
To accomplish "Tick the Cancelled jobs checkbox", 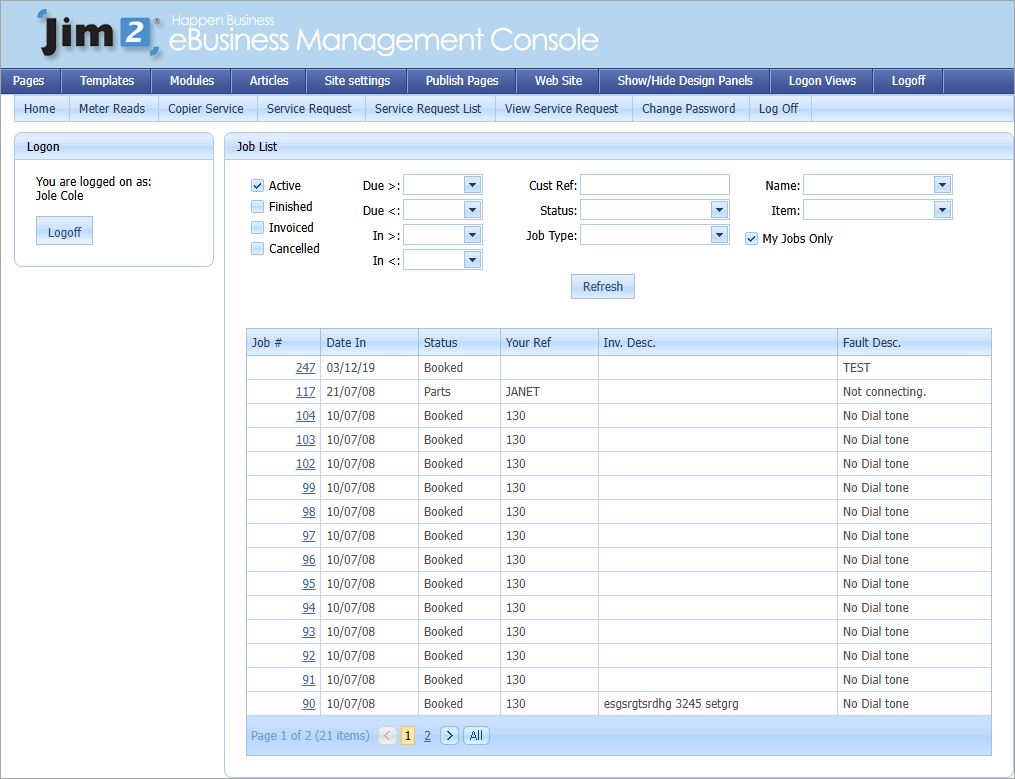I will point(257,249).
